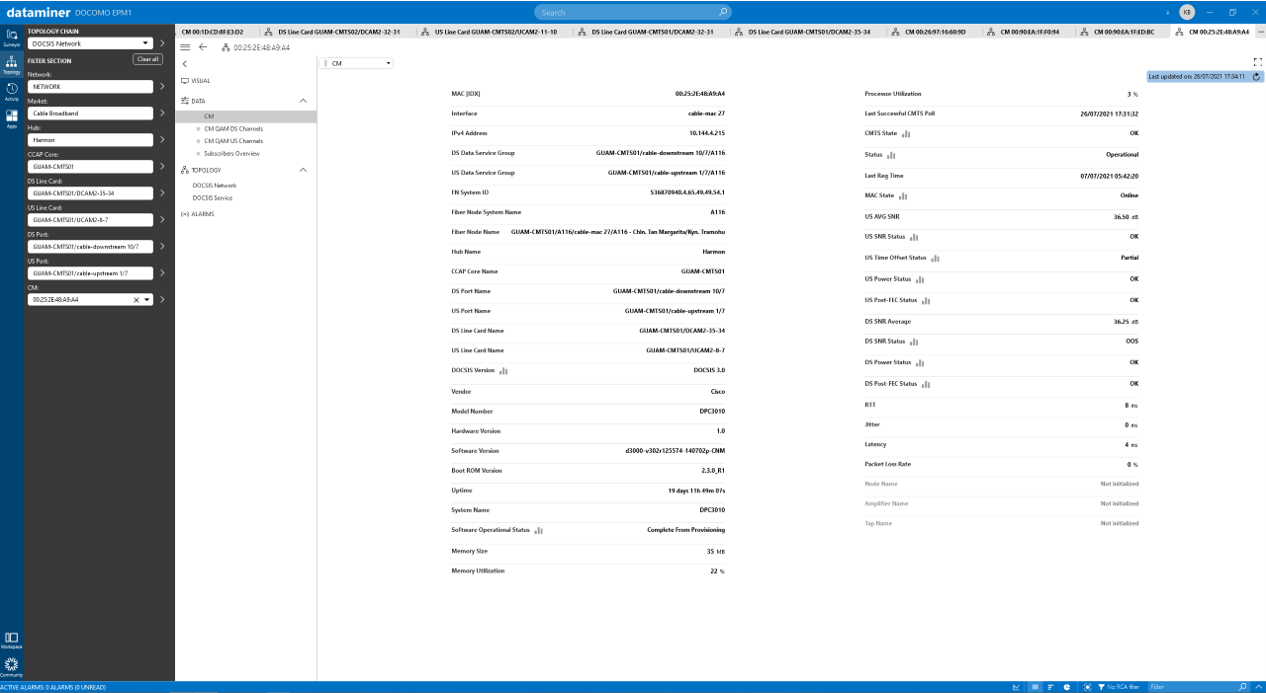
Task: Open trend graph for MAC State
Action: (x=903, y=196)
